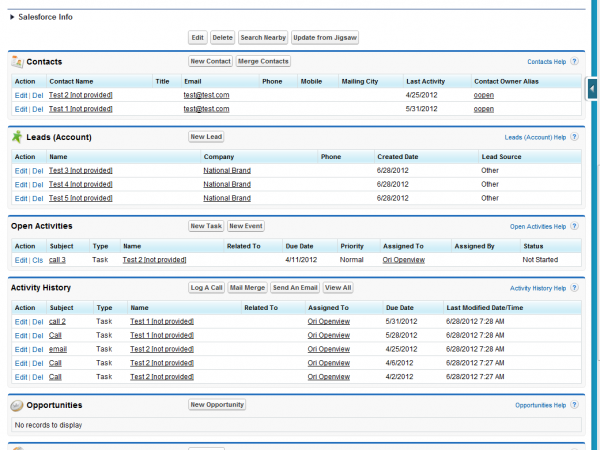600x450 pixels.
Task: Open Leads (Account) Help link
Action: (x=535, y=137)
